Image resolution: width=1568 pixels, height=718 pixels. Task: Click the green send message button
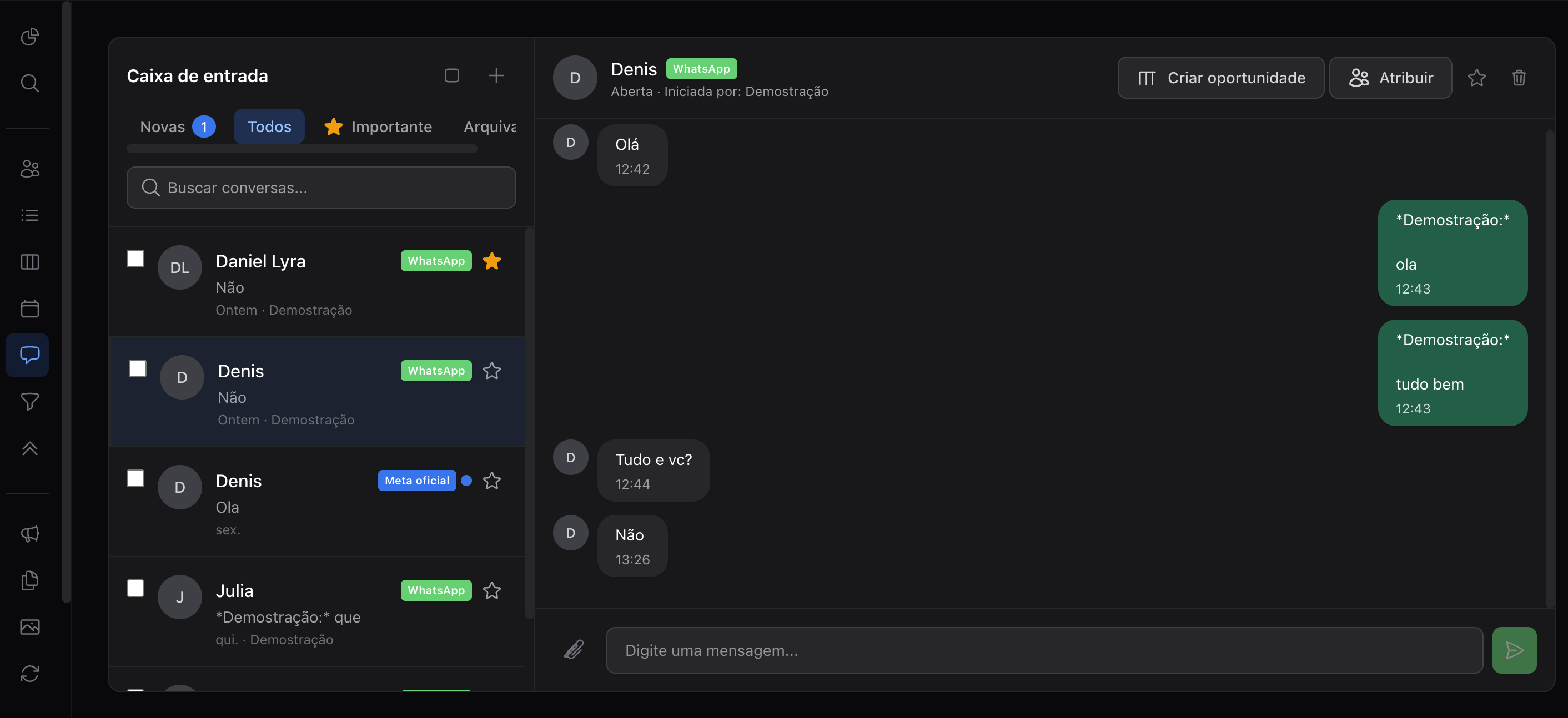(x=1514, y=650)
